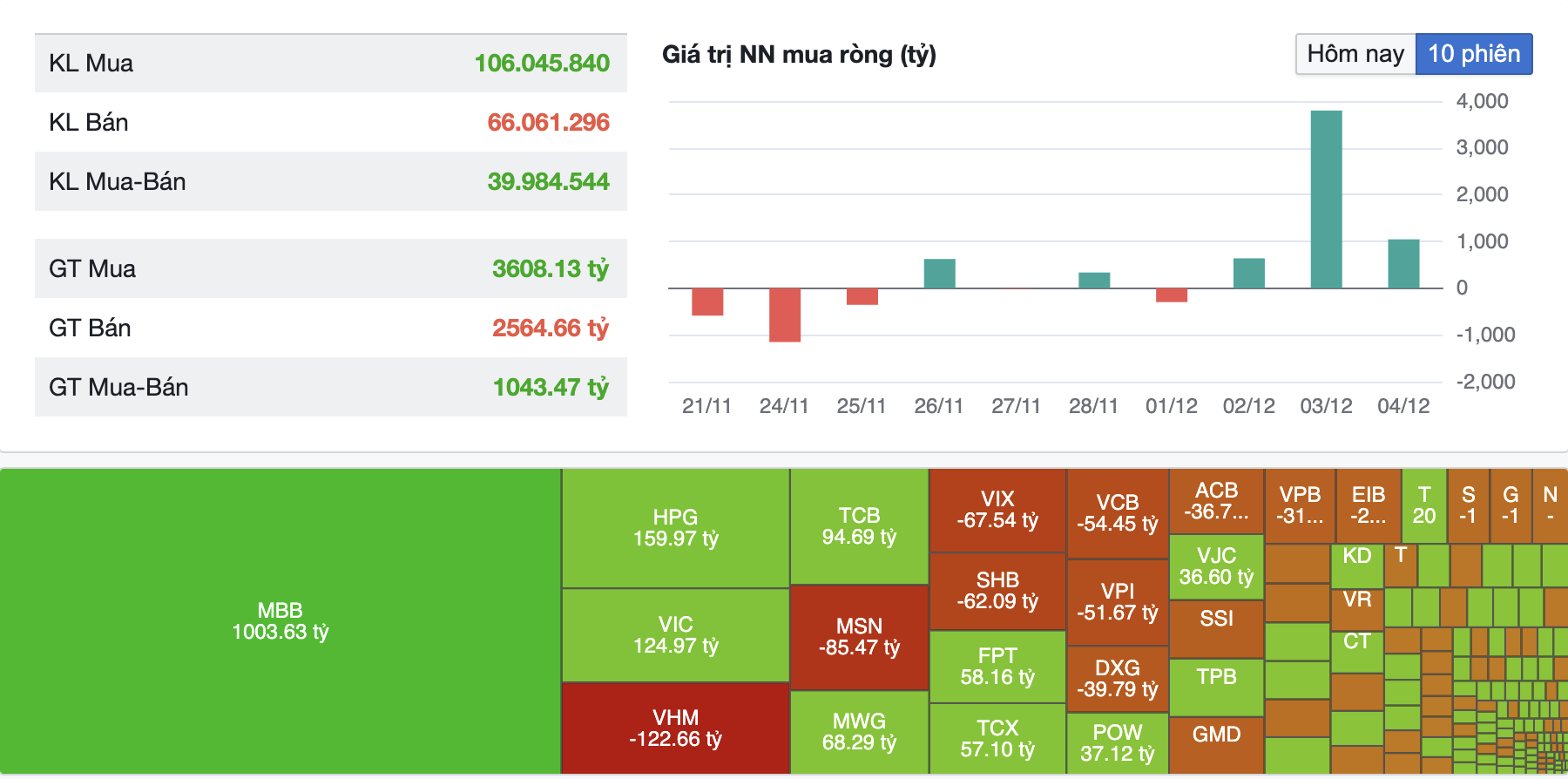Select the 10 phiên tab
1568x779 pixels.
pyautogui.click(x=1473, y=54)
